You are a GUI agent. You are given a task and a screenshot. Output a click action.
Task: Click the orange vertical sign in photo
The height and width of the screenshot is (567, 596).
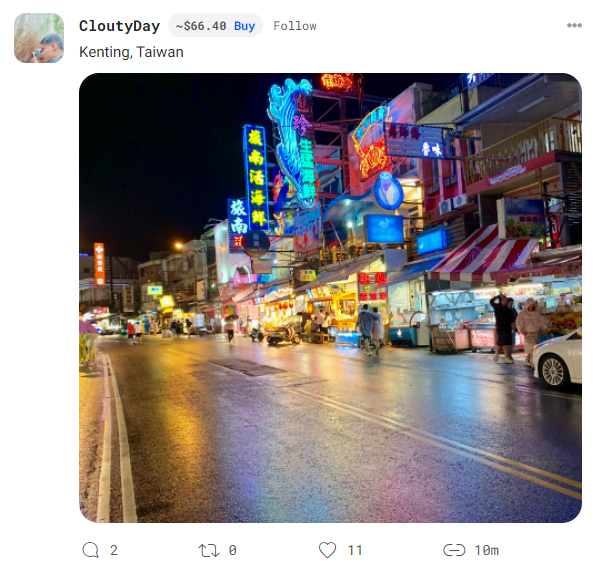[99, 264]
